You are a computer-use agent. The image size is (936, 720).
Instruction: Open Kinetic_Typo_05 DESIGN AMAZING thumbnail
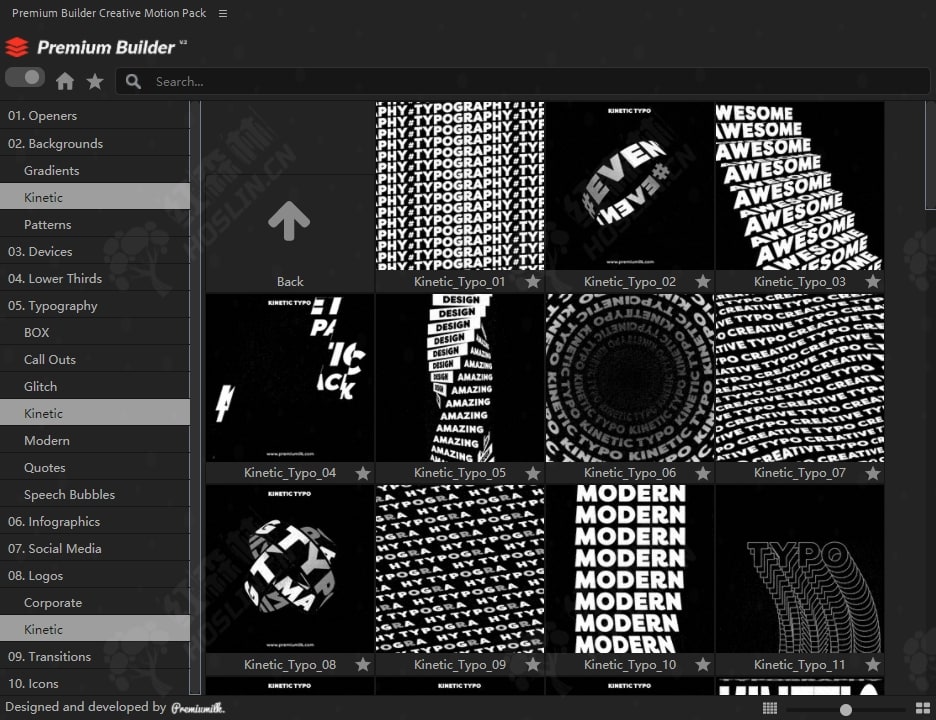click(x=460, y=378)
